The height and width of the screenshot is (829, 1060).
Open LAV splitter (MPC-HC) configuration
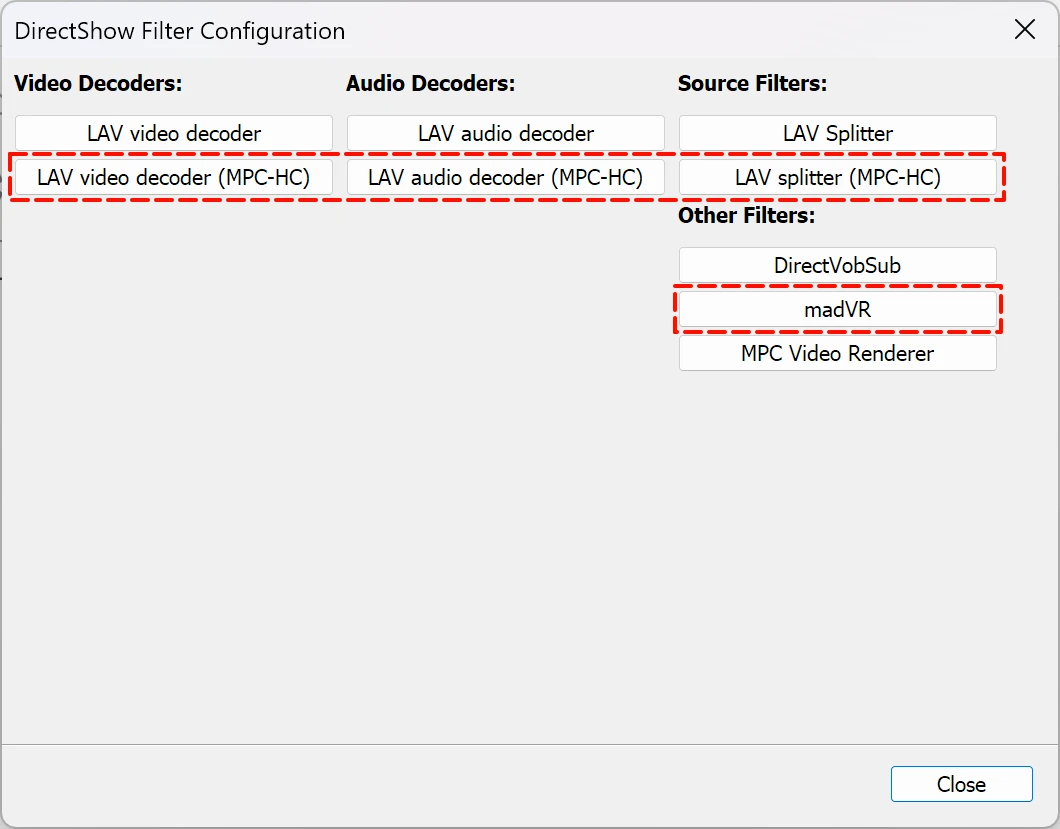coord(838,178)
